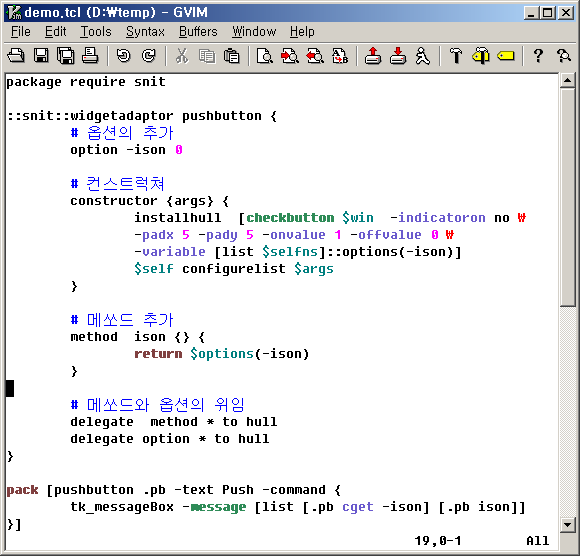This screenshot has width=580, height=556.
Task: Open the Buffers menu
Action: click(x=198, y=32)
